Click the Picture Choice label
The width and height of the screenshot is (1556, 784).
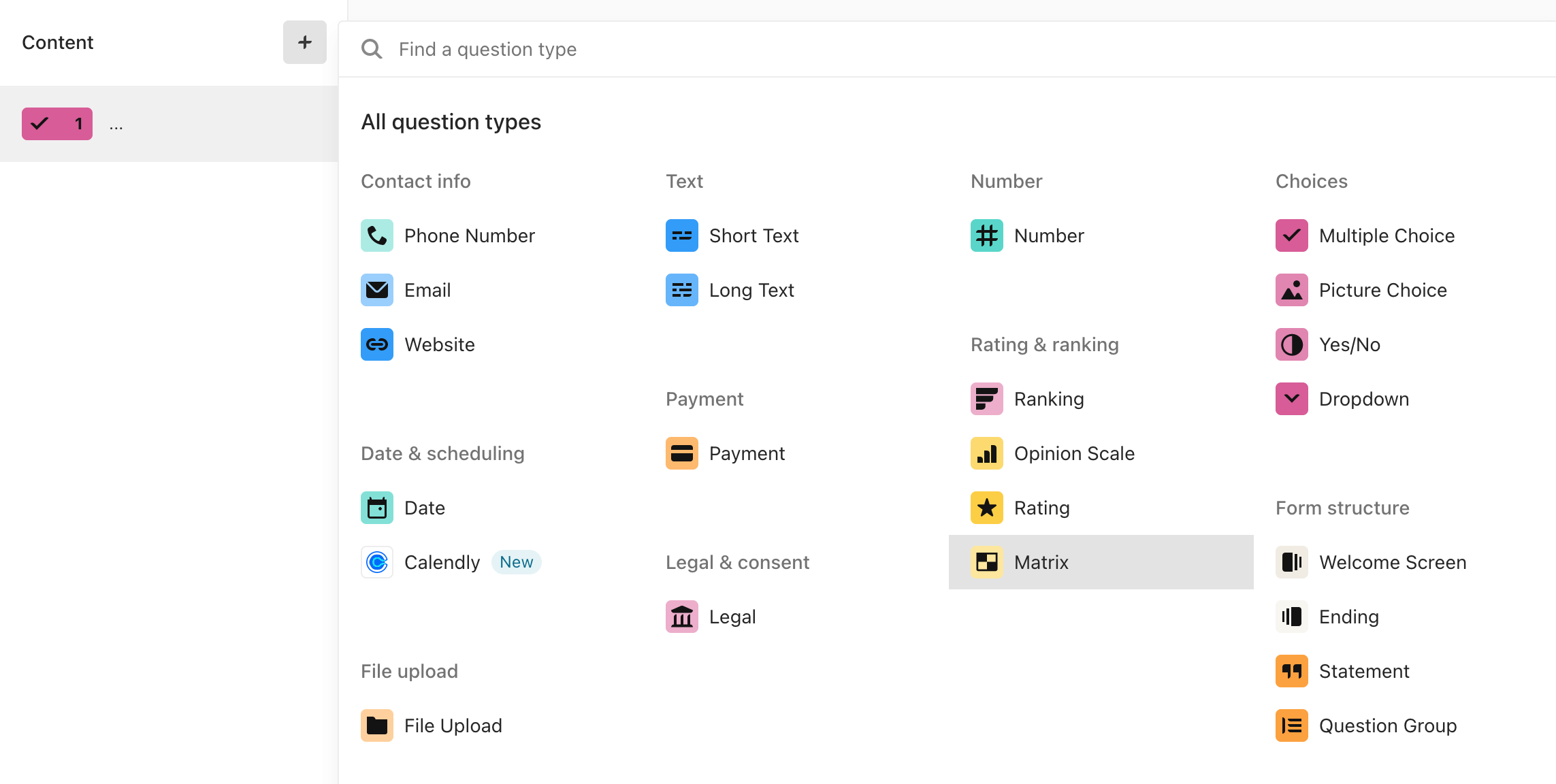1383,290
